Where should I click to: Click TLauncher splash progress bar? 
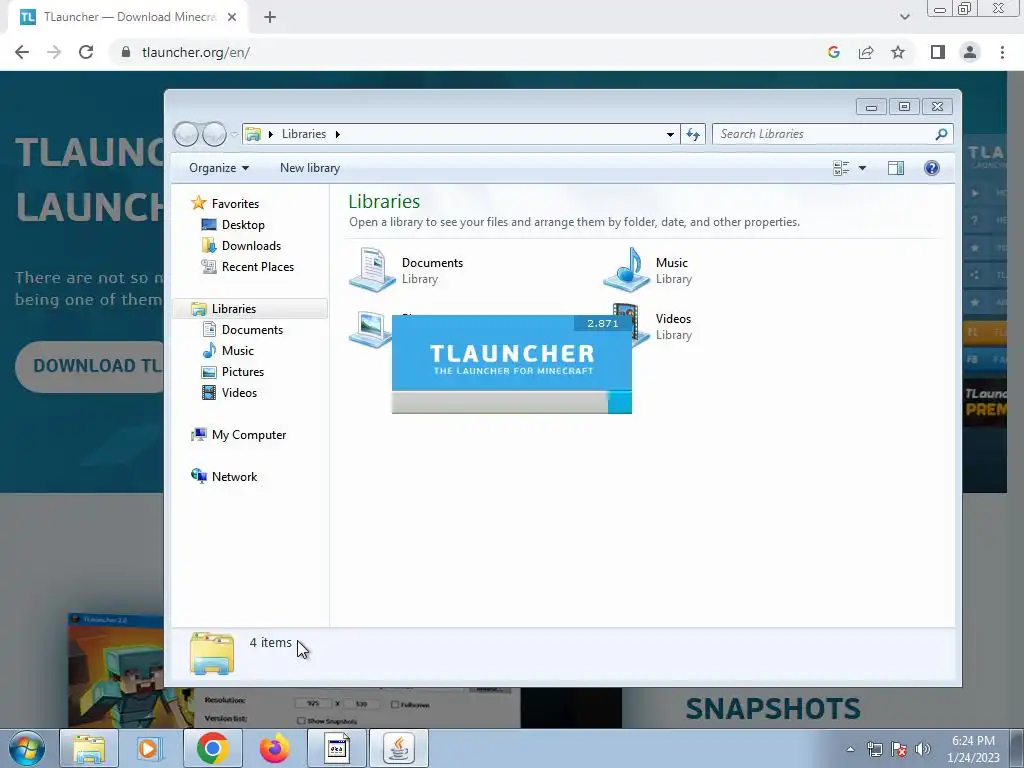point(511,402)
